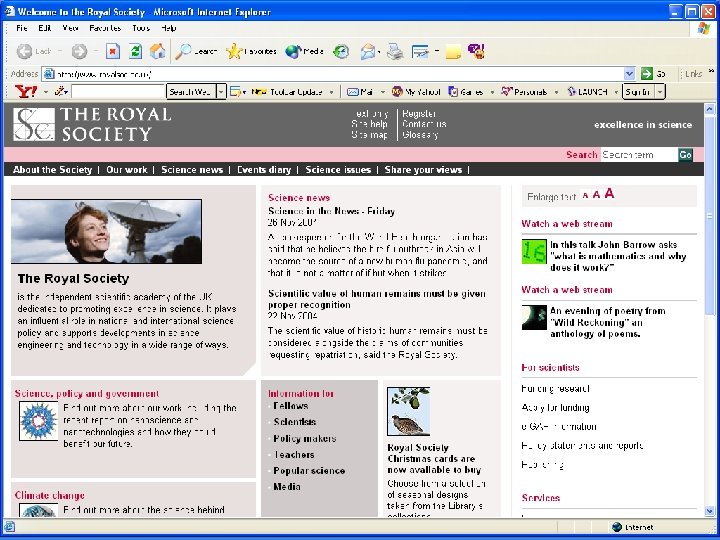Click the Register link in the header
This screenshot has width=720, height=540.
tap(419, 113)
